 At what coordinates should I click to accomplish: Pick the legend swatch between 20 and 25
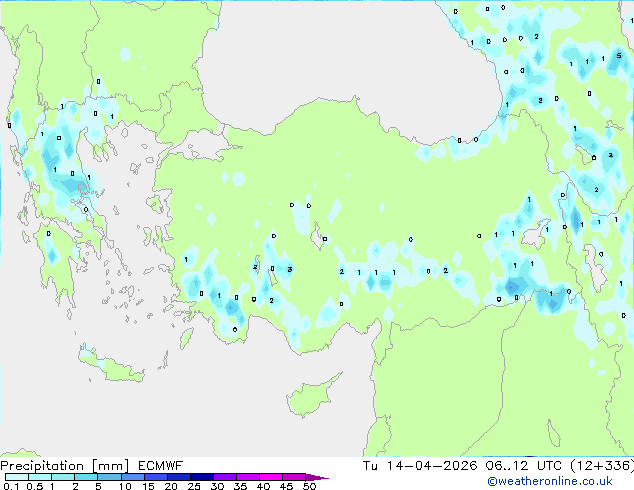click(181, 477)
